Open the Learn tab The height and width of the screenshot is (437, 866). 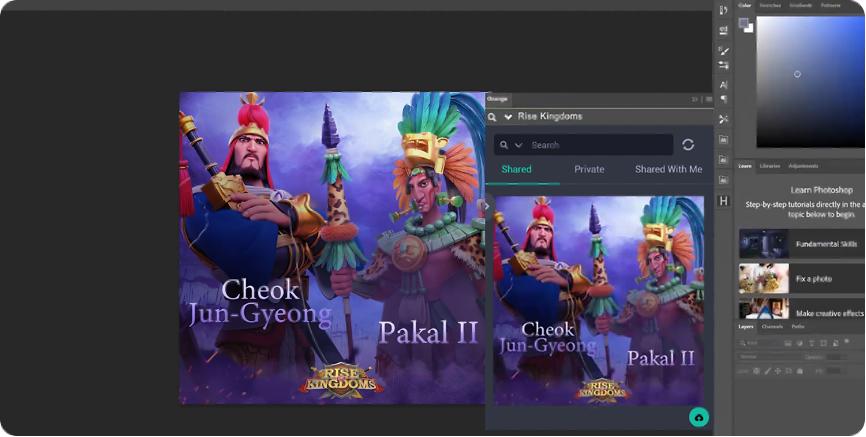[x=745, y=166]
